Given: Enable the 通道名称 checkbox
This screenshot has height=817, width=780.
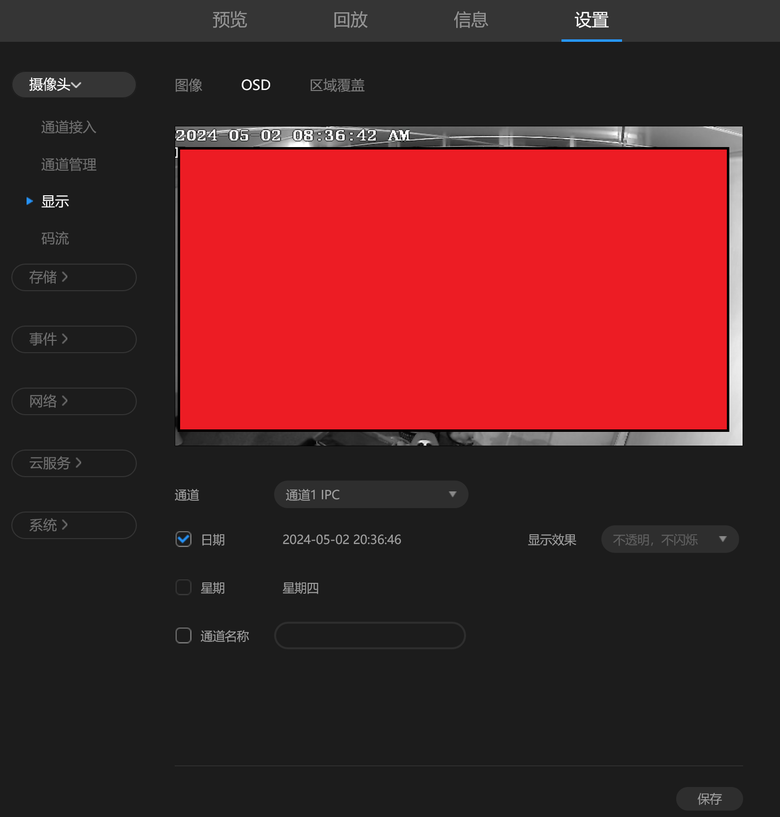Looking at the screenshot, I should (x=183, y=636).
